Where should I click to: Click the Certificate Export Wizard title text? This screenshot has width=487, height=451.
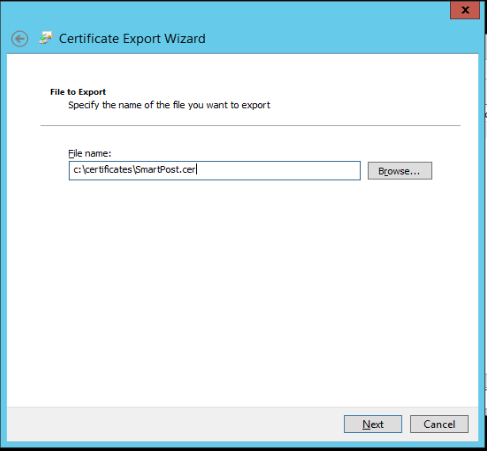click(x=132, y=39)
